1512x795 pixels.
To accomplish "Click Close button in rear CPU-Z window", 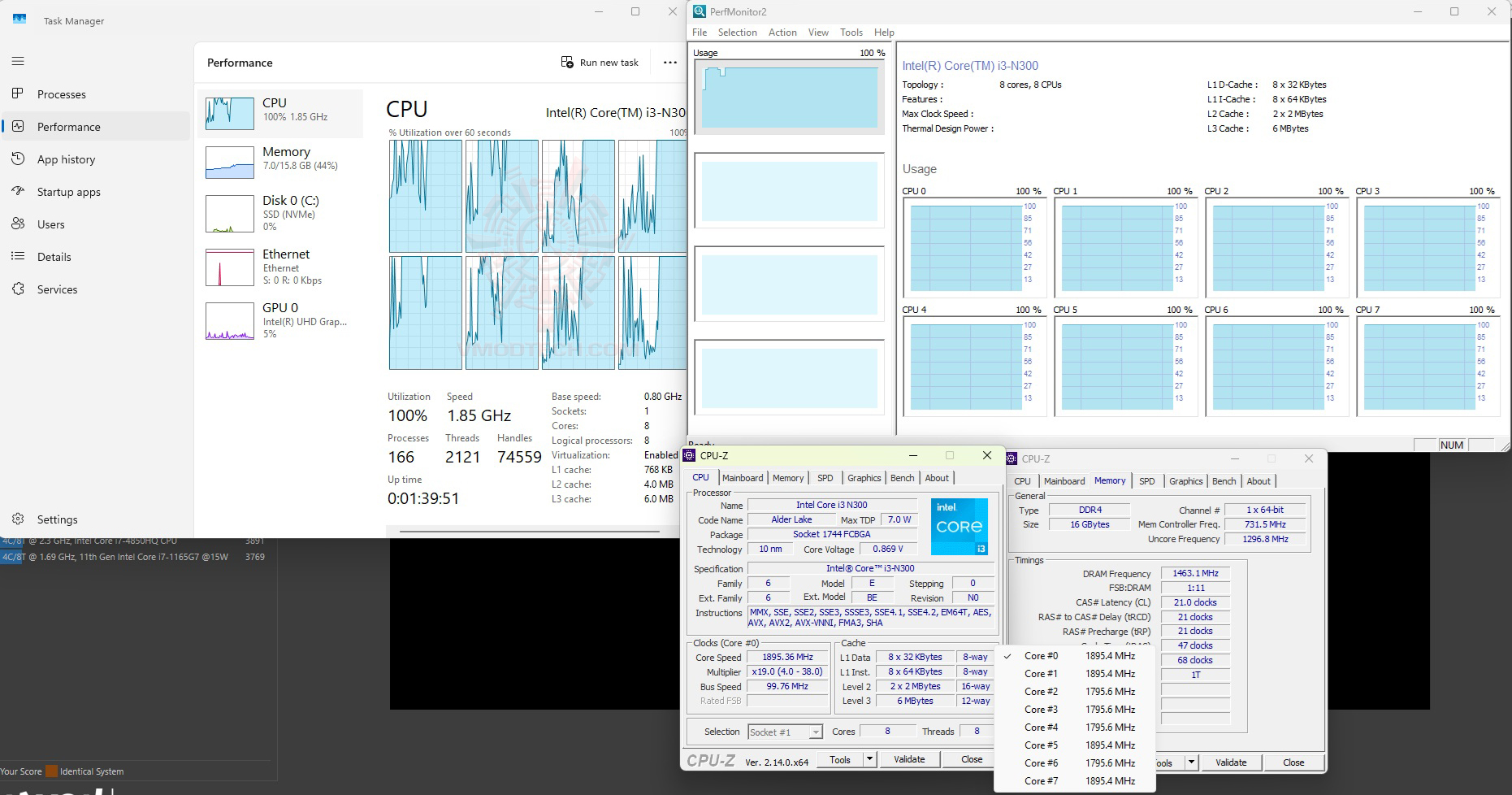I will tap(1293, 762).
